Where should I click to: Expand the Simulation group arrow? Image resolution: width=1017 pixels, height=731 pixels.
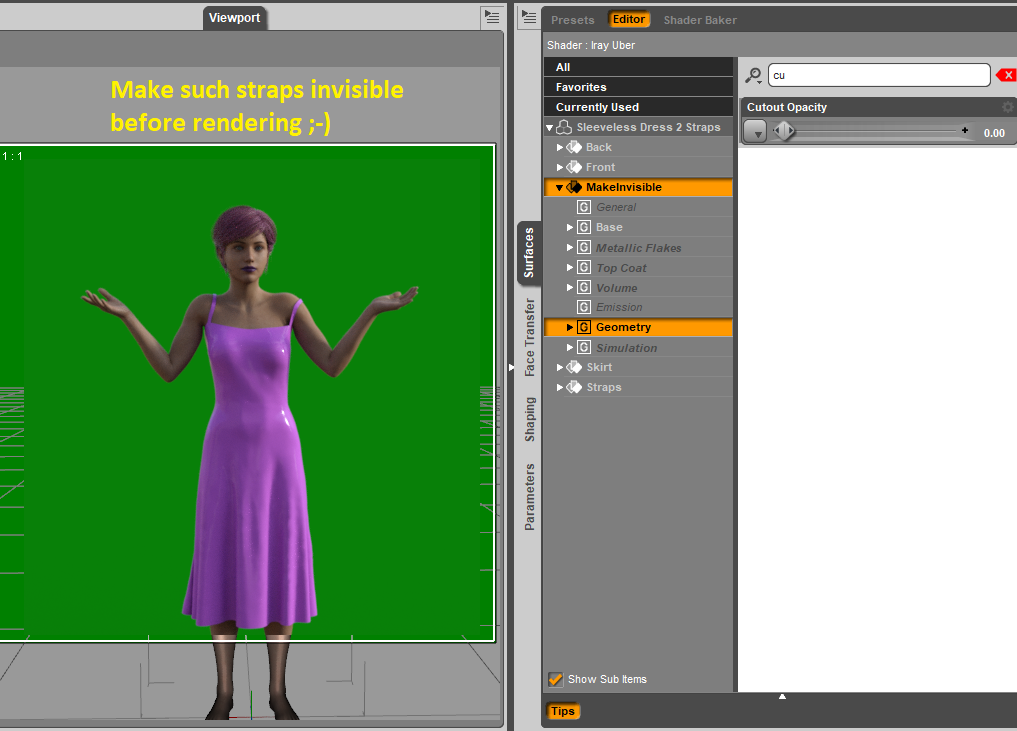(569, 348)
